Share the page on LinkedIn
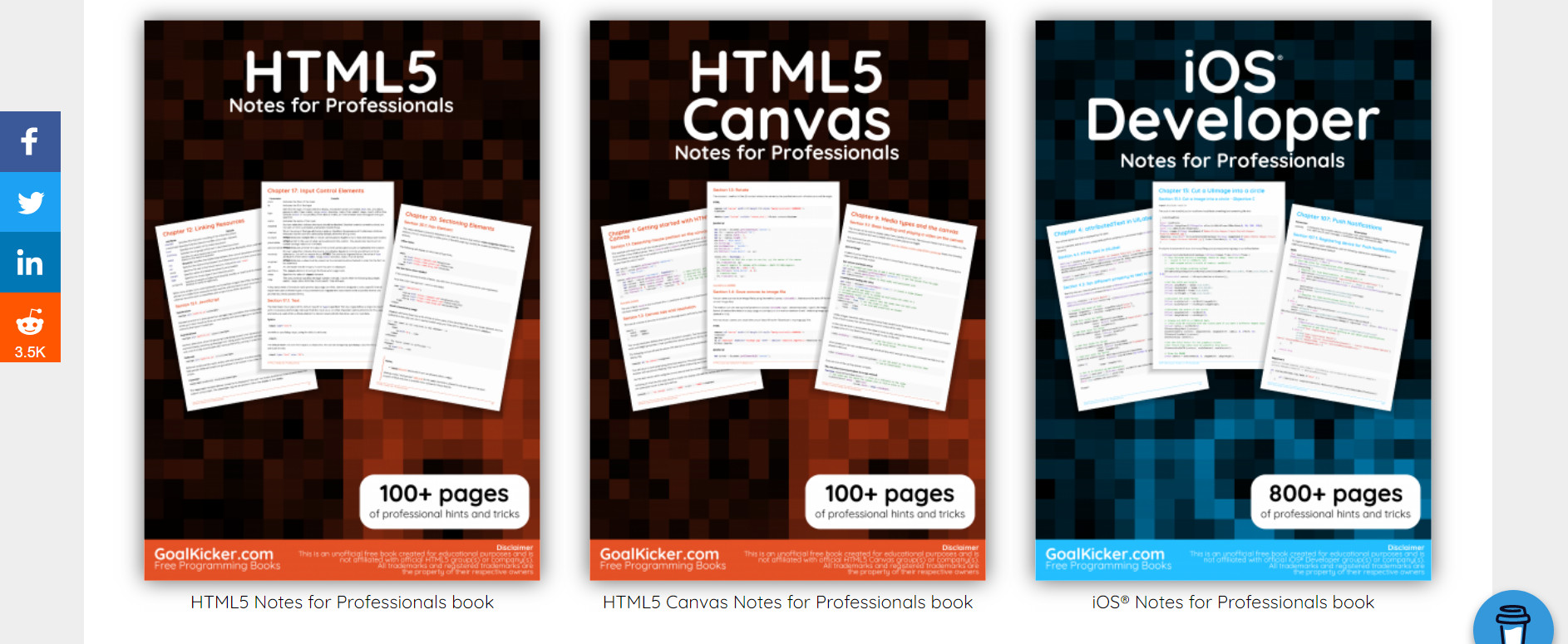1568x644 pixels. pos(30,263)
